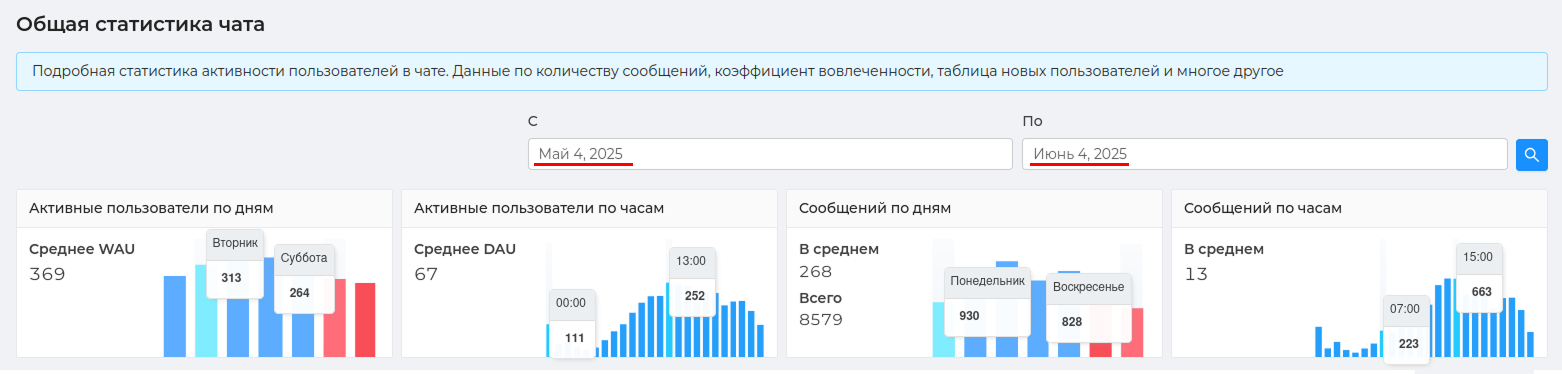Open the Активные пользователи по часам card header
The image size is (1562, 374).
pyautogui.click(x=589, y=208)
